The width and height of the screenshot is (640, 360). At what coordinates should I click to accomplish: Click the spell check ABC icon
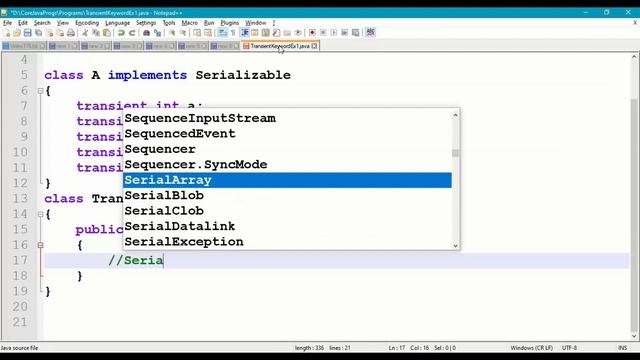[x=370, y=32]
